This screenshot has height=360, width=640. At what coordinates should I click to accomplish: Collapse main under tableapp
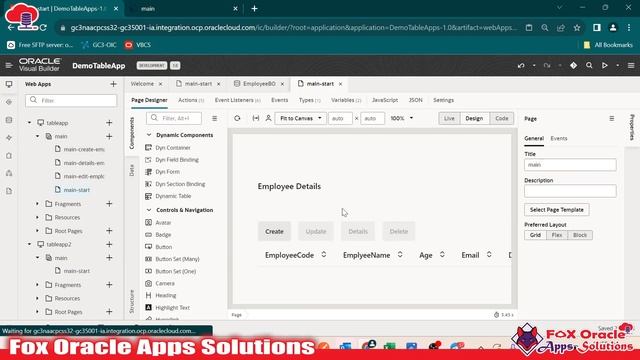[x=38, y=136]
